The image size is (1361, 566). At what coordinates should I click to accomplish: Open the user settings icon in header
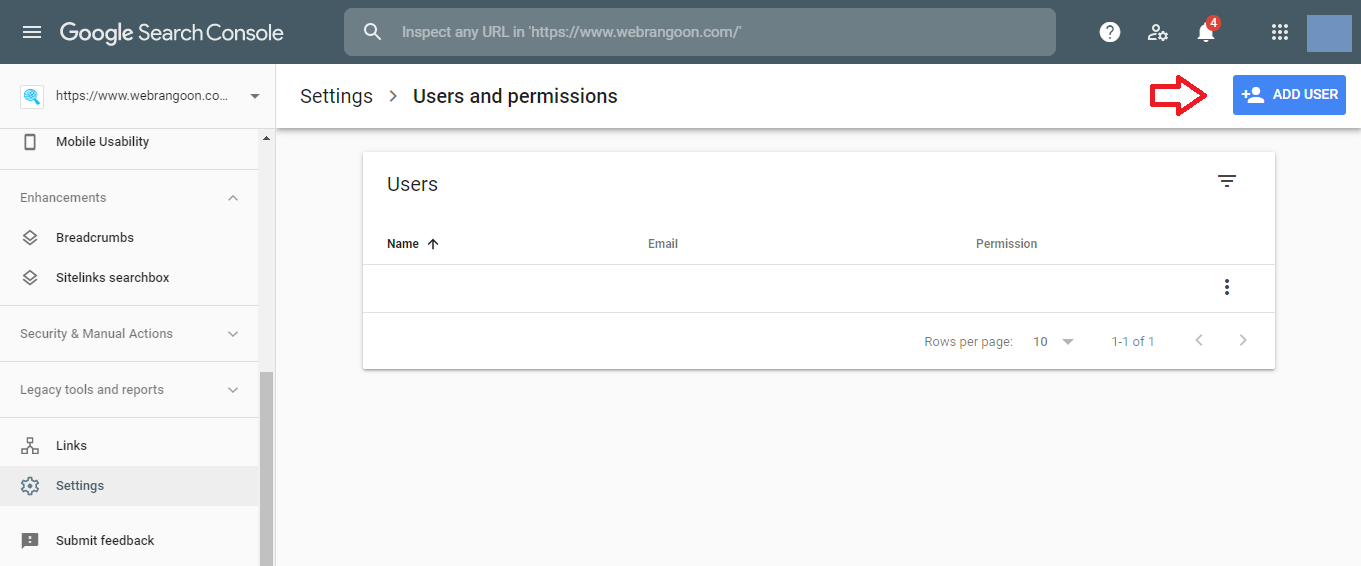click(1158, 32)
